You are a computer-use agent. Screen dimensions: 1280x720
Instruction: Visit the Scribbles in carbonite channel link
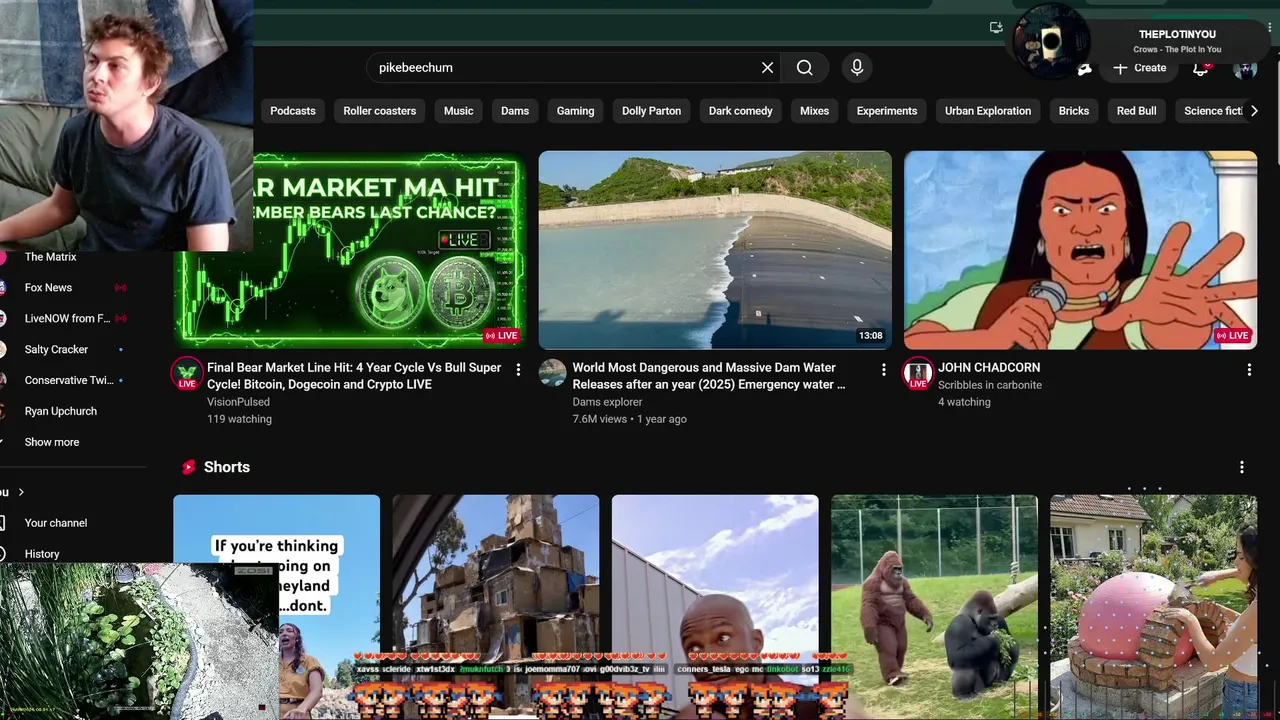pos(990,385)
